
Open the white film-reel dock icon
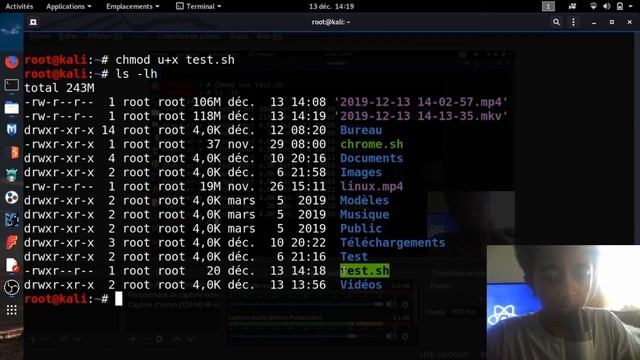pyautogui.click(x=11, y=198)
